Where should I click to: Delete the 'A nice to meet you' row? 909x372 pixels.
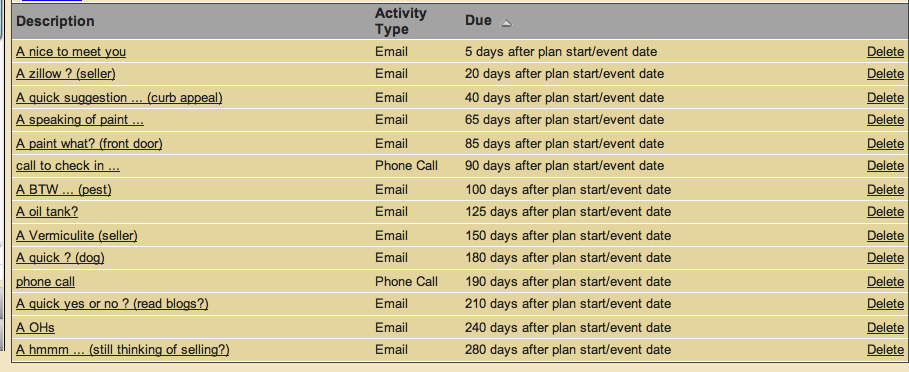coord(885,52)
